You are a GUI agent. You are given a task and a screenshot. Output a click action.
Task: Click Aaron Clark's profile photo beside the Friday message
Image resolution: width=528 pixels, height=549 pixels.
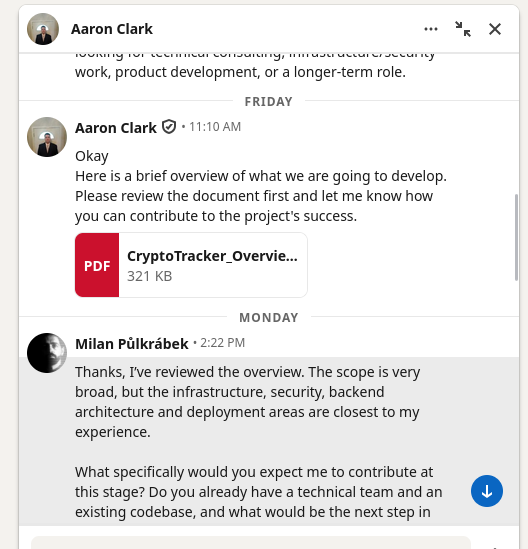[47, 137]
